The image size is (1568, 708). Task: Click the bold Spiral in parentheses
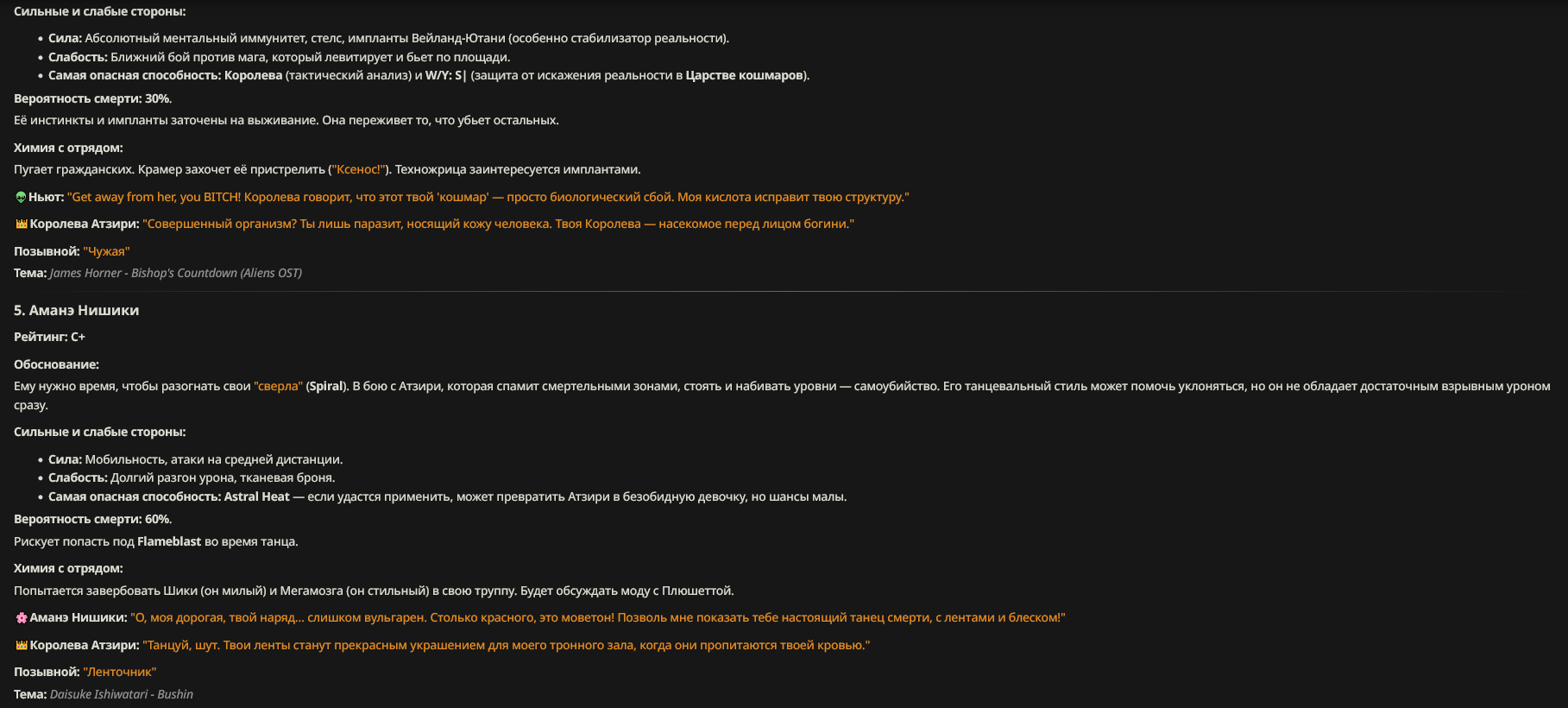tap(326, 387)
